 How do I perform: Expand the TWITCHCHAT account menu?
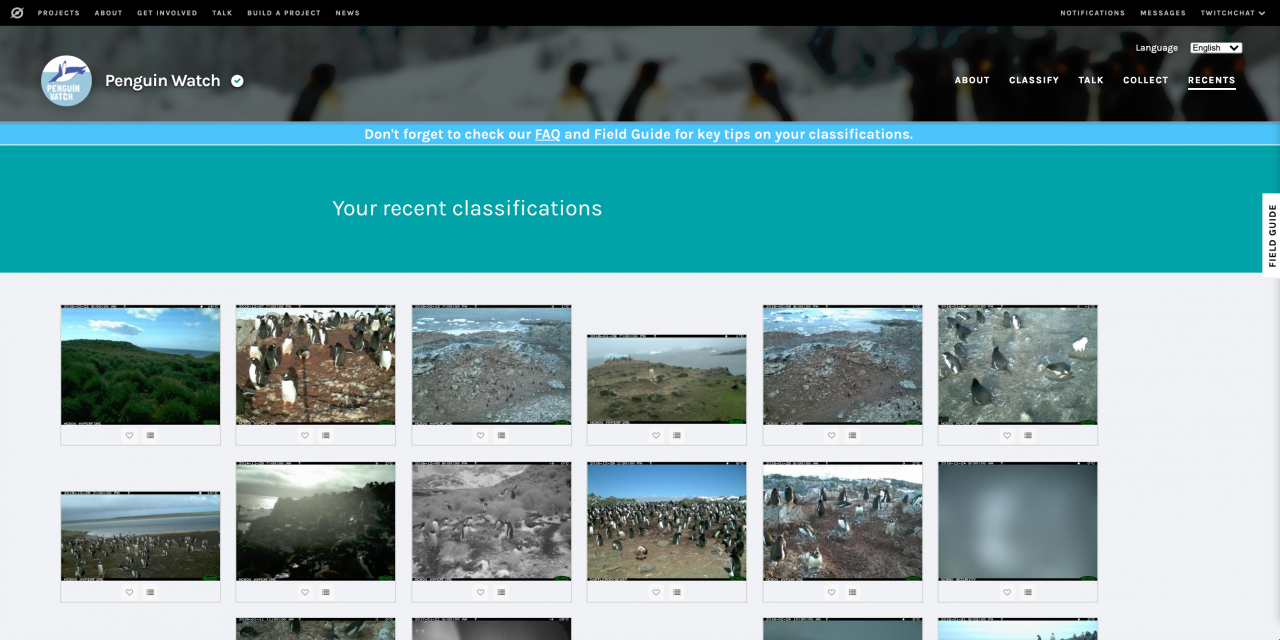[x=1233, y=13]
